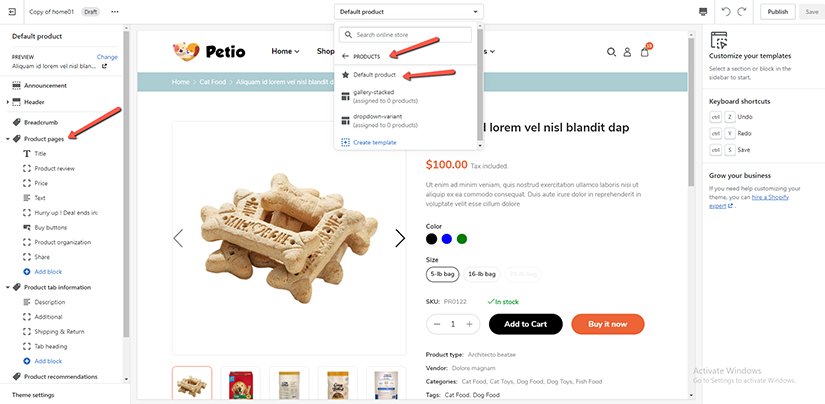Type in the Search online store field
This screenshot has width=825, height=404.
click(x=408, y=35)
